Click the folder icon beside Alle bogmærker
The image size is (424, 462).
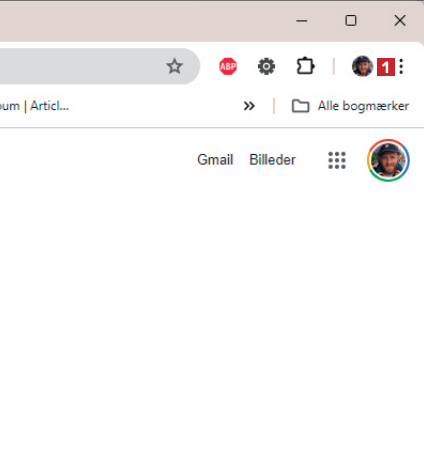point(300,106)
